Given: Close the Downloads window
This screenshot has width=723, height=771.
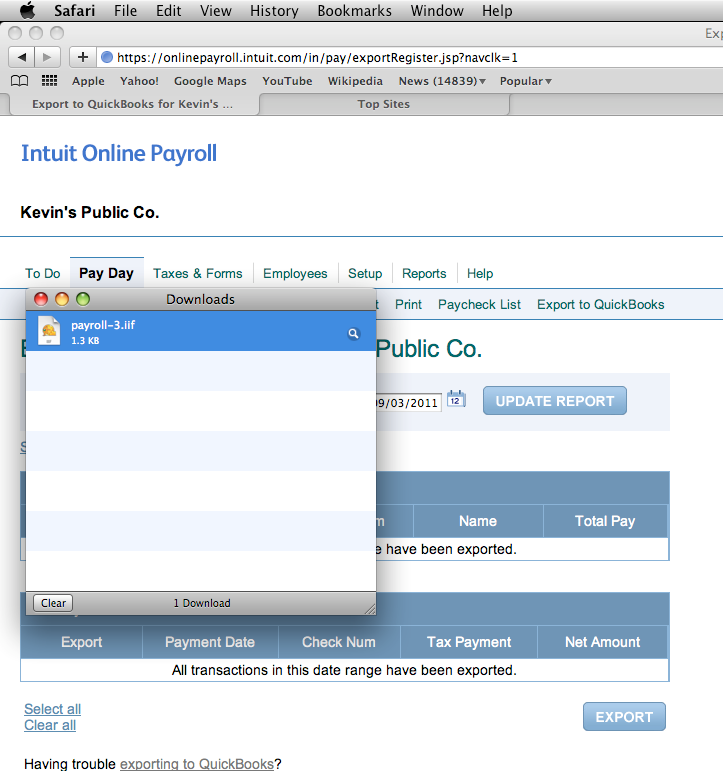Looking at the screenshot, I should (41, 299).
